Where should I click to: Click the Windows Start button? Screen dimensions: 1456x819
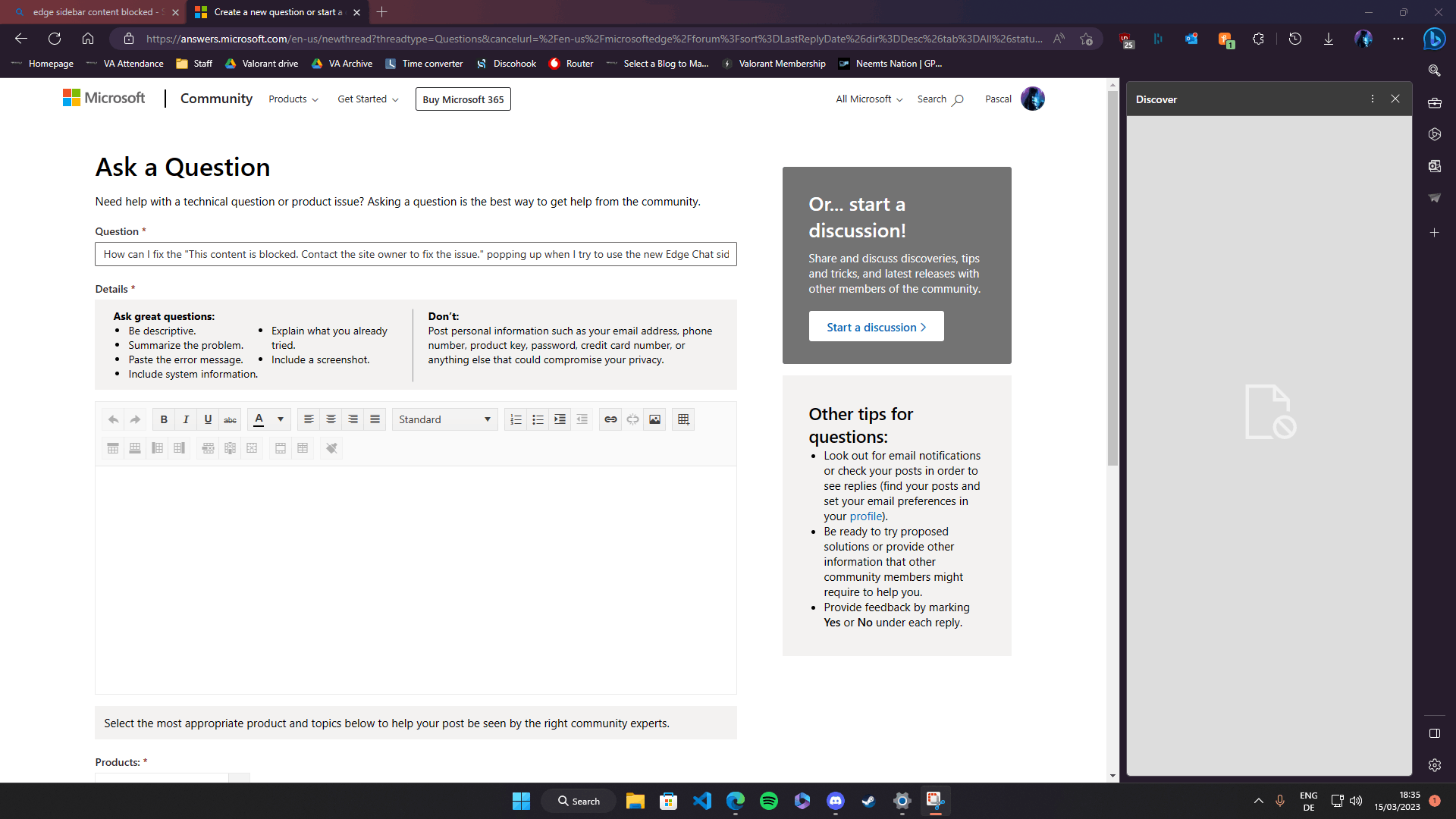[x=521, y=801]
